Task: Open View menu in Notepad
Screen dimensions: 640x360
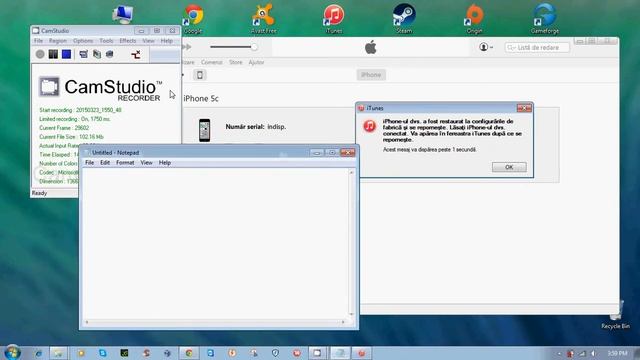Action: 146,162
